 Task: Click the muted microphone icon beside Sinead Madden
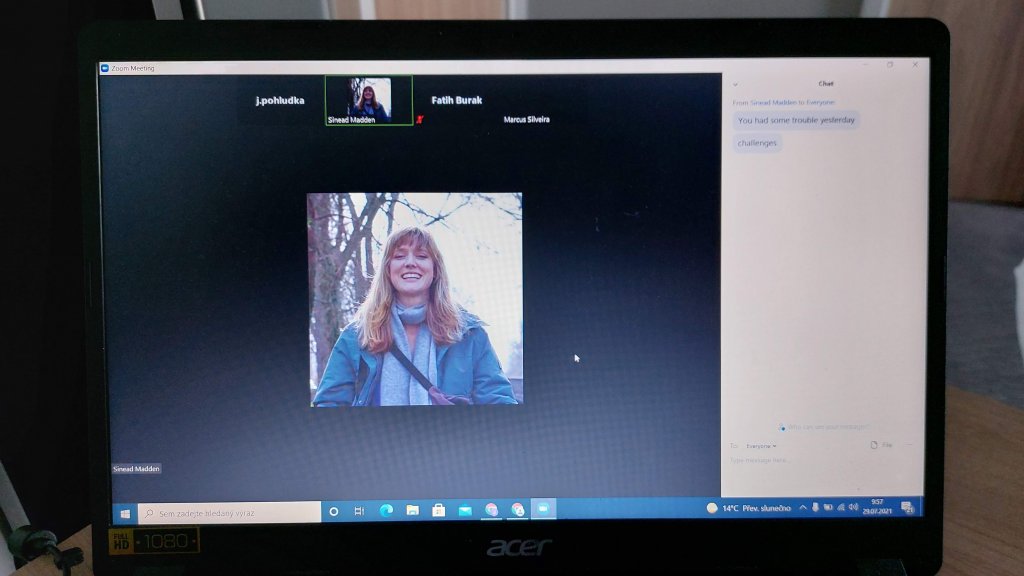pyautogui.click(x=419, y=120)
